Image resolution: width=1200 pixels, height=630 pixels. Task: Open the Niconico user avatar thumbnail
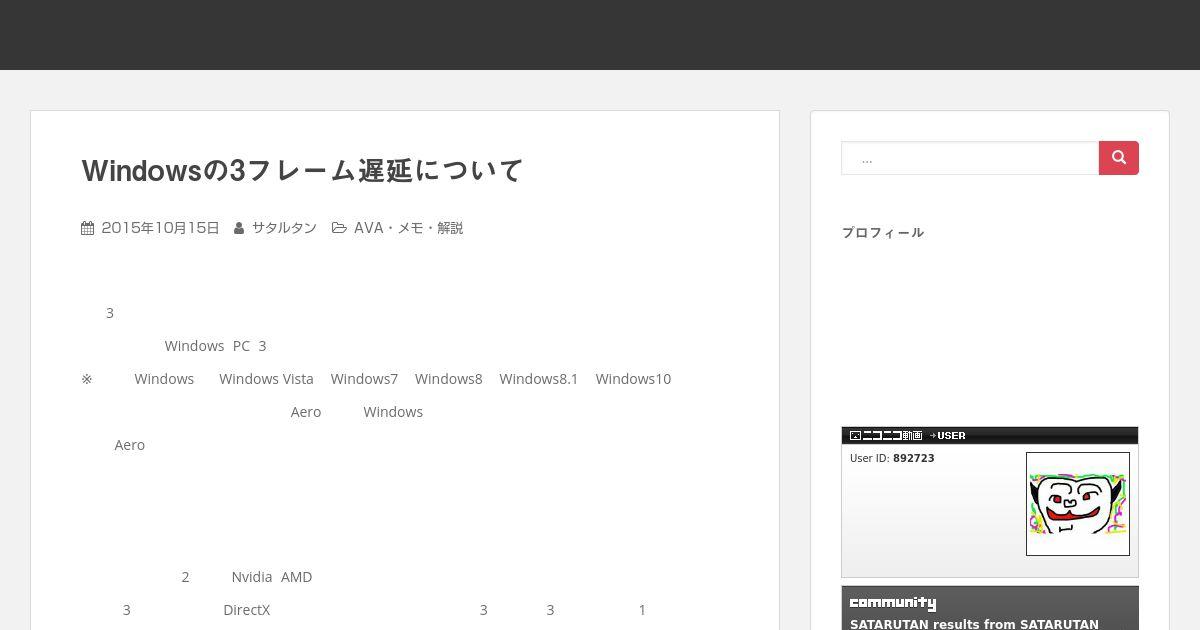point(1078,504)
